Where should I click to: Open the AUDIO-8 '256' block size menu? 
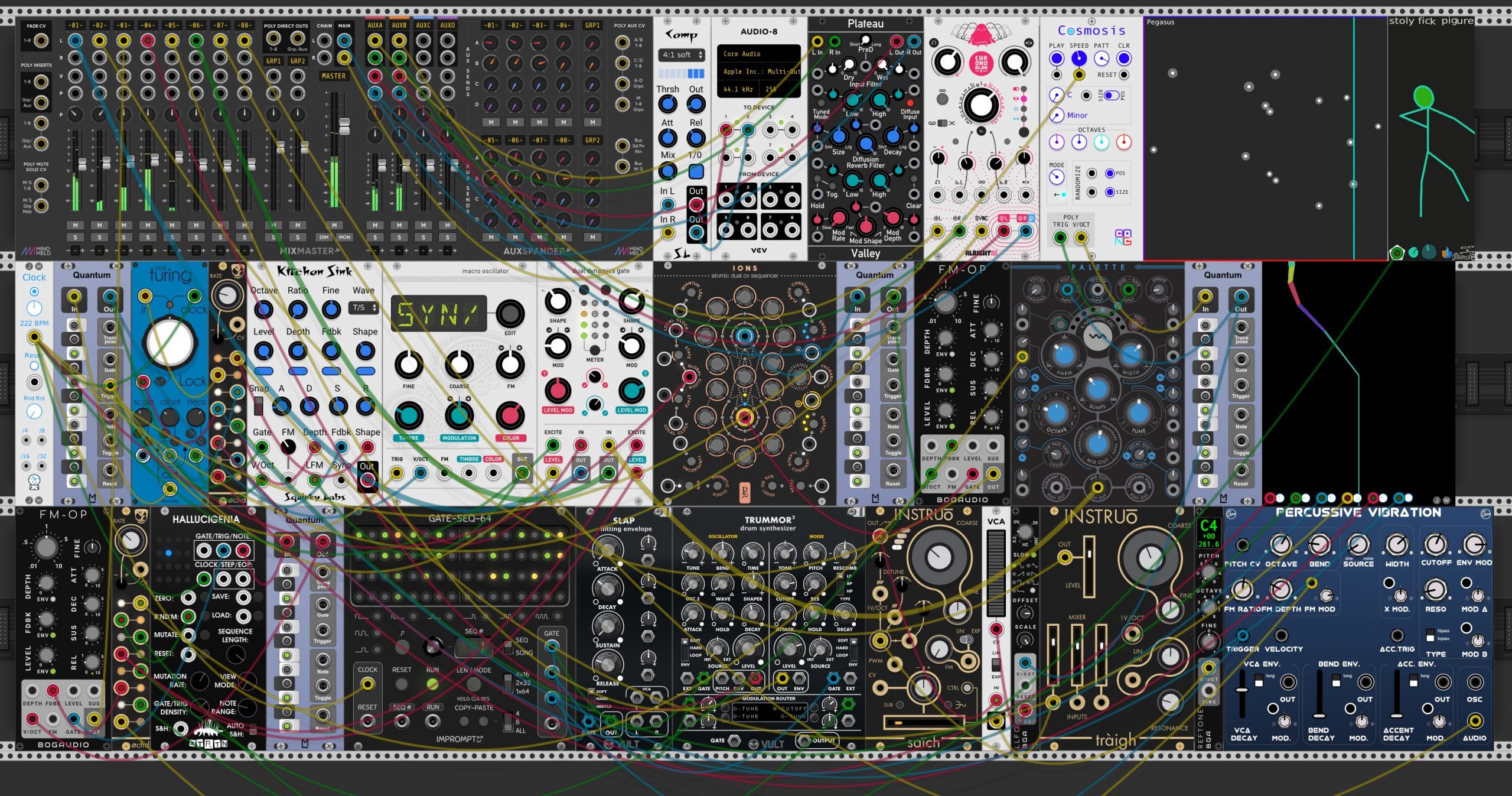780,89
